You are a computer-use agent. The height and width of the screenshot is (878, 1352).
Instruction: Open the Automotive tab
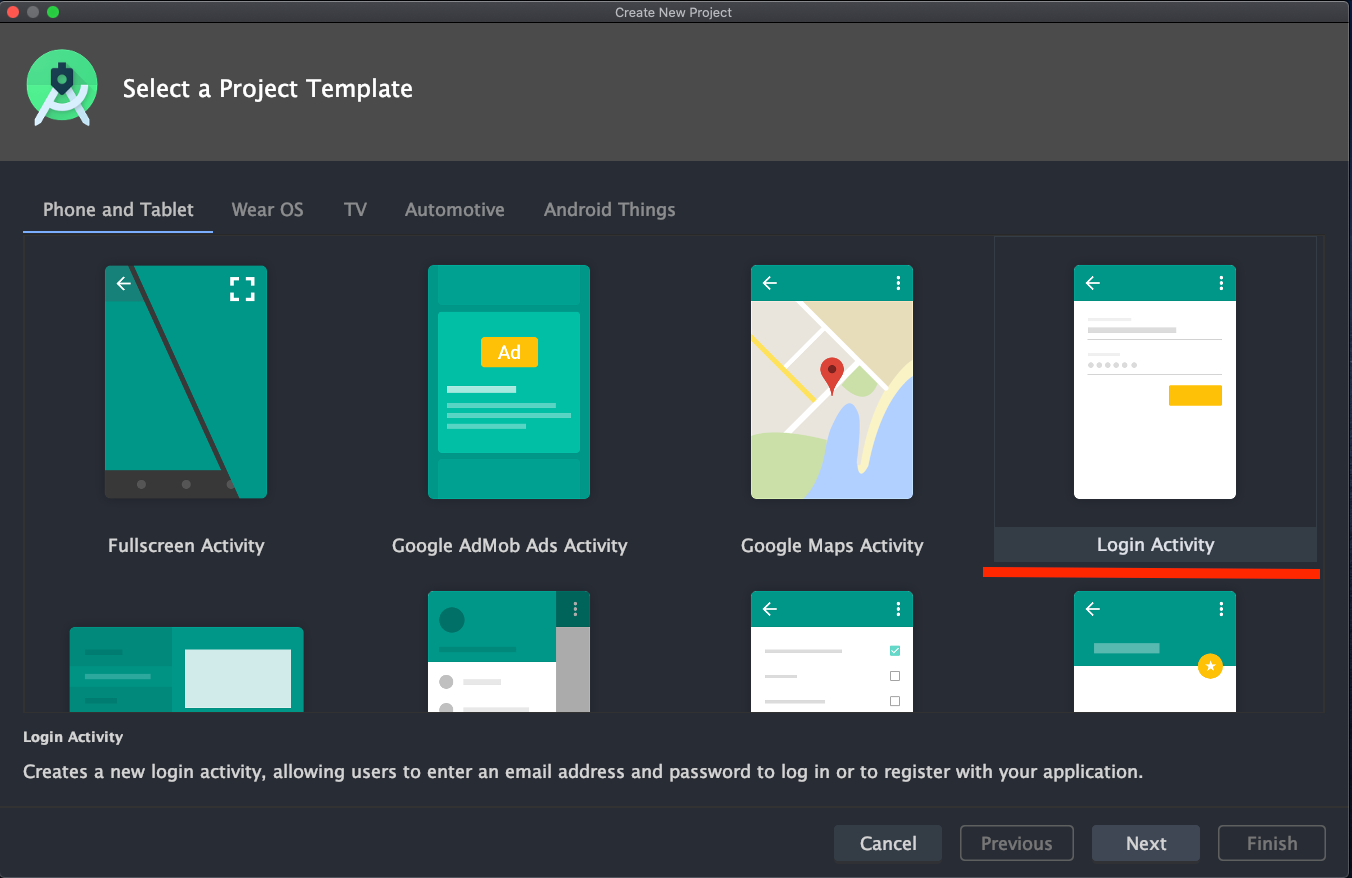(455, 210)
